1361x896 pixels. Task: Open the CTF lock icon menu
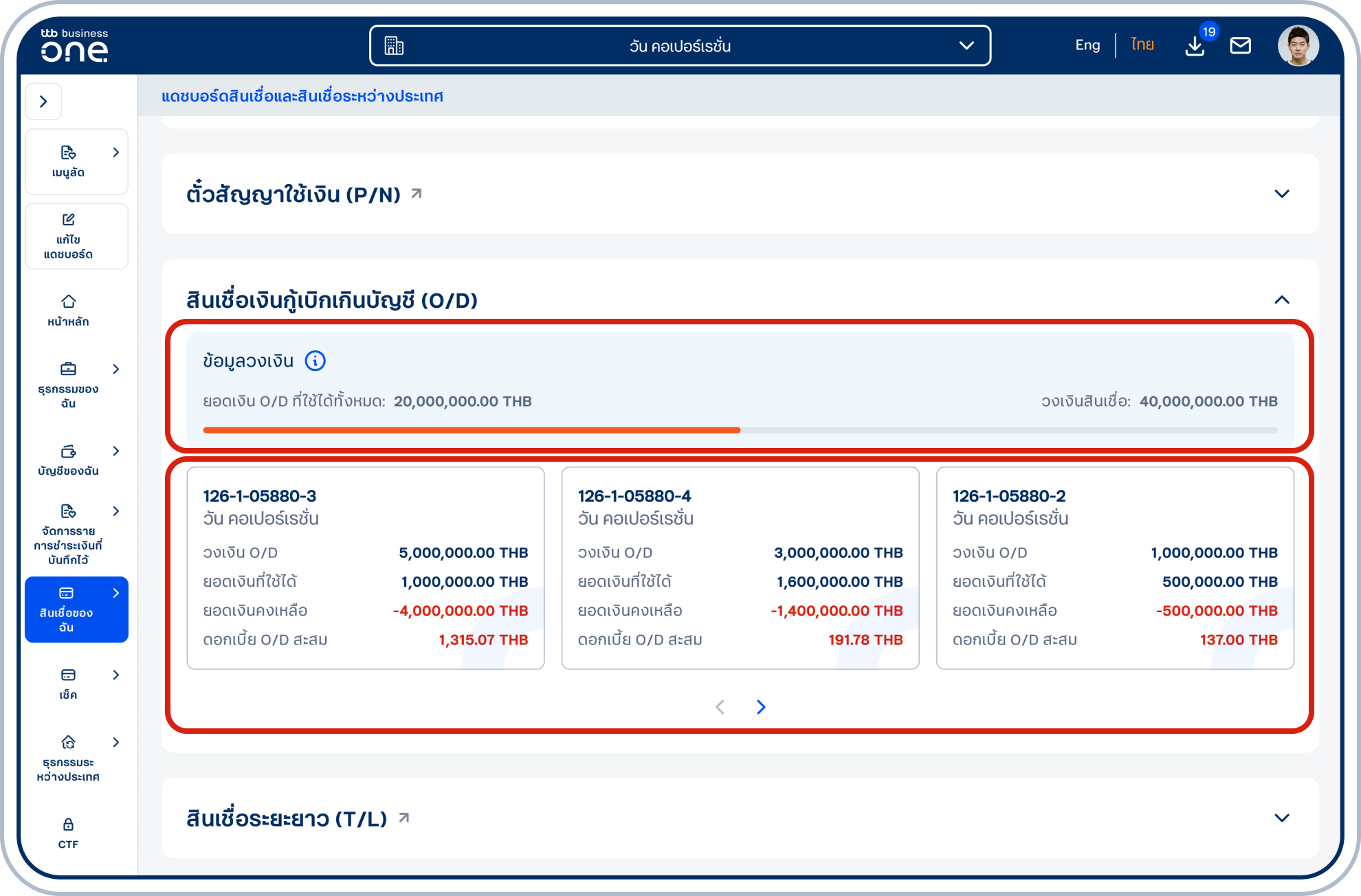69,825
